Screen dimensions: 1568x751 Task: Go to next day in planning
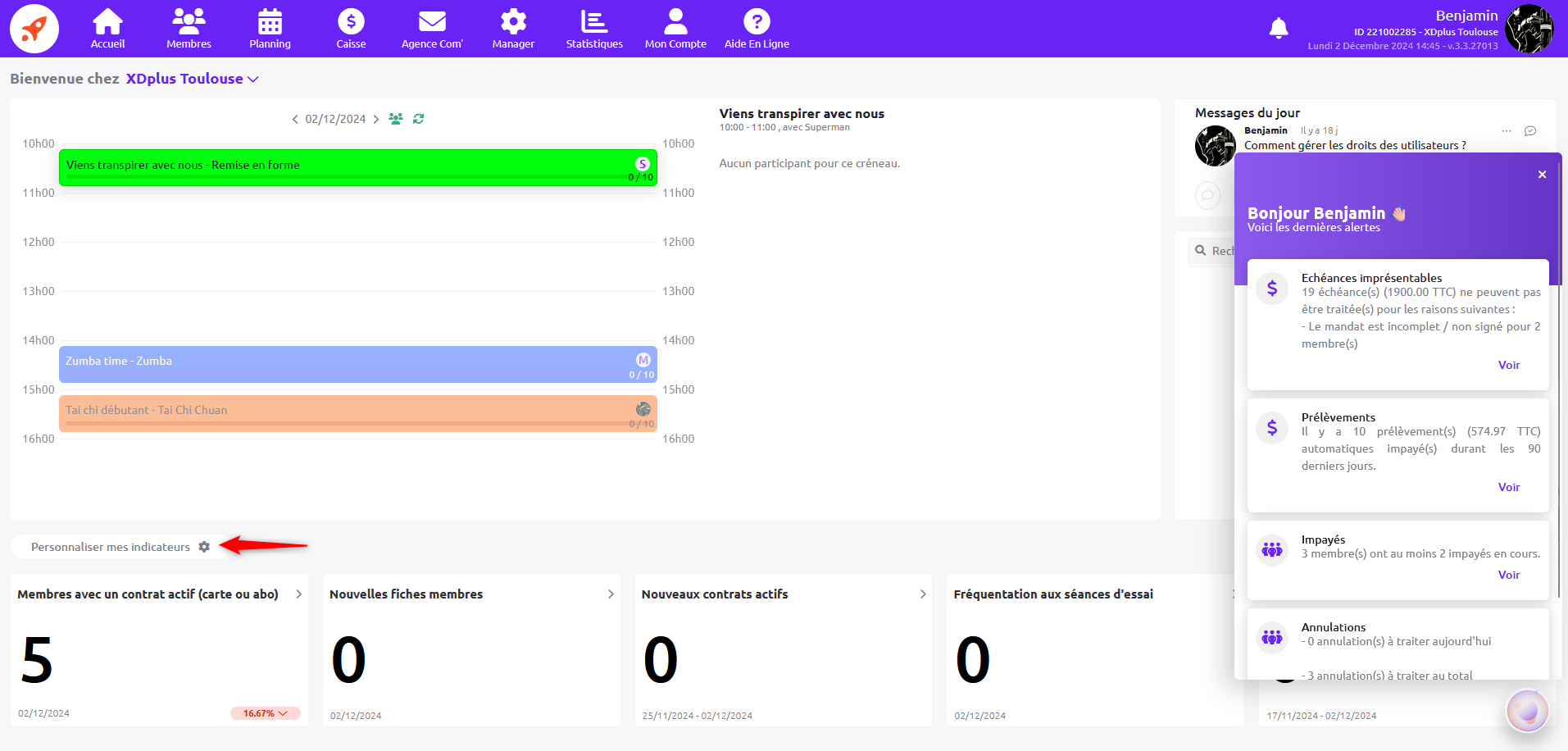(x=376, y=120)
